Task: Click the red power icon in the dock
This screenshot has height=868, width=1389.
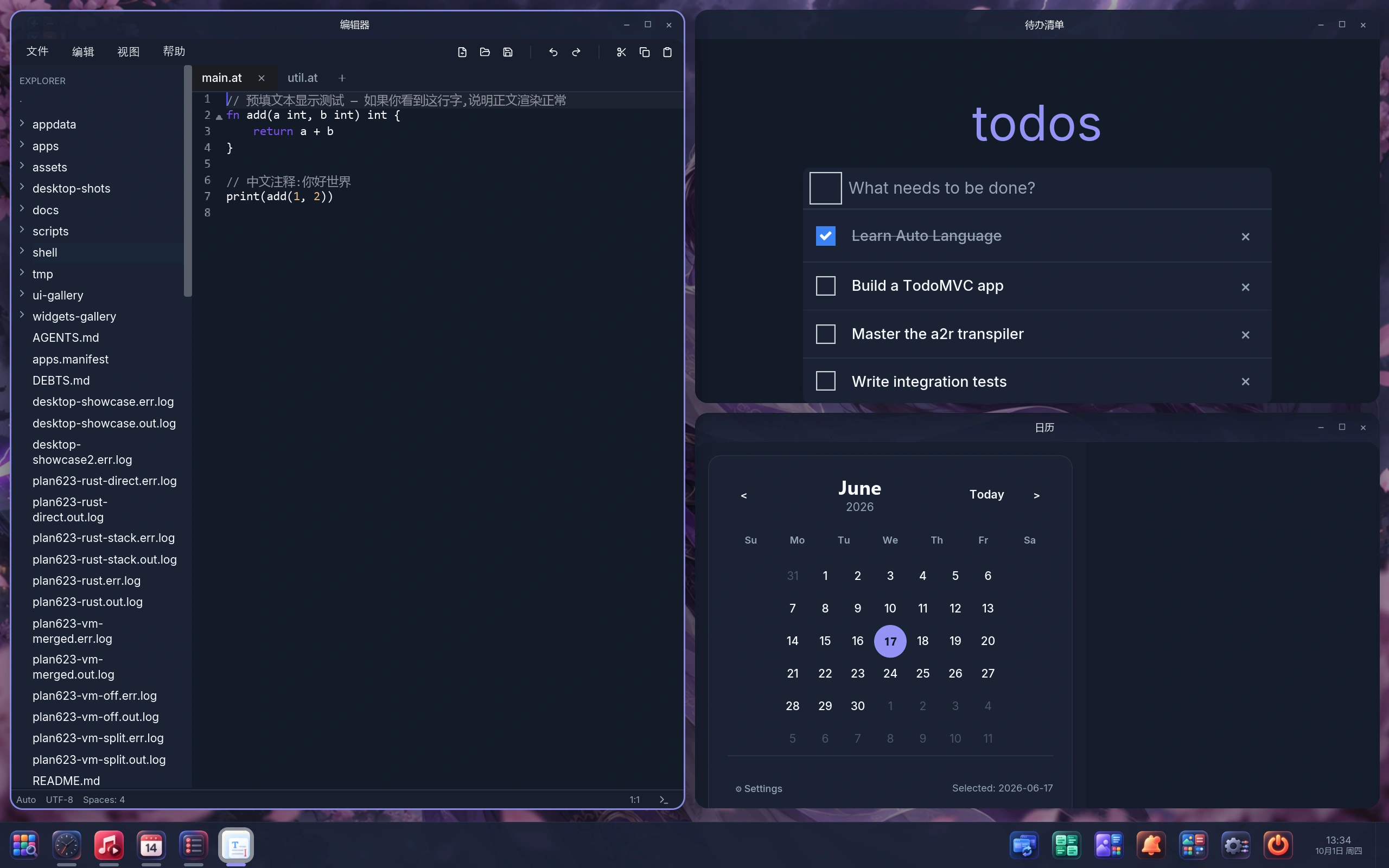Action: [x=1278, y=845]
